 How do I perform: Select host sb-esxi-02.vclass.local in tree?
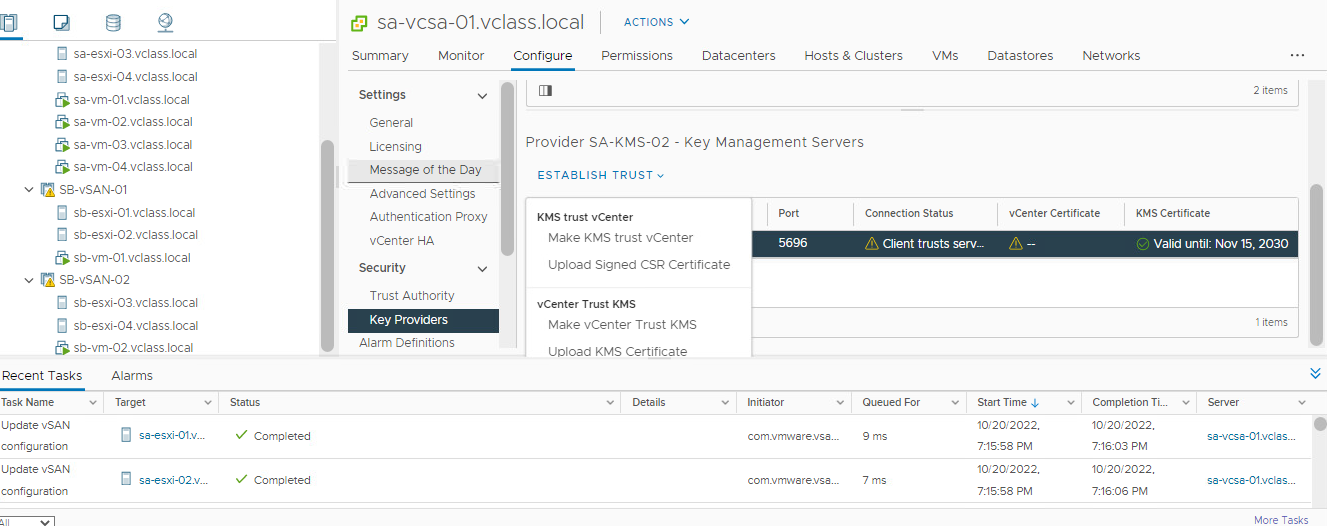136,235
